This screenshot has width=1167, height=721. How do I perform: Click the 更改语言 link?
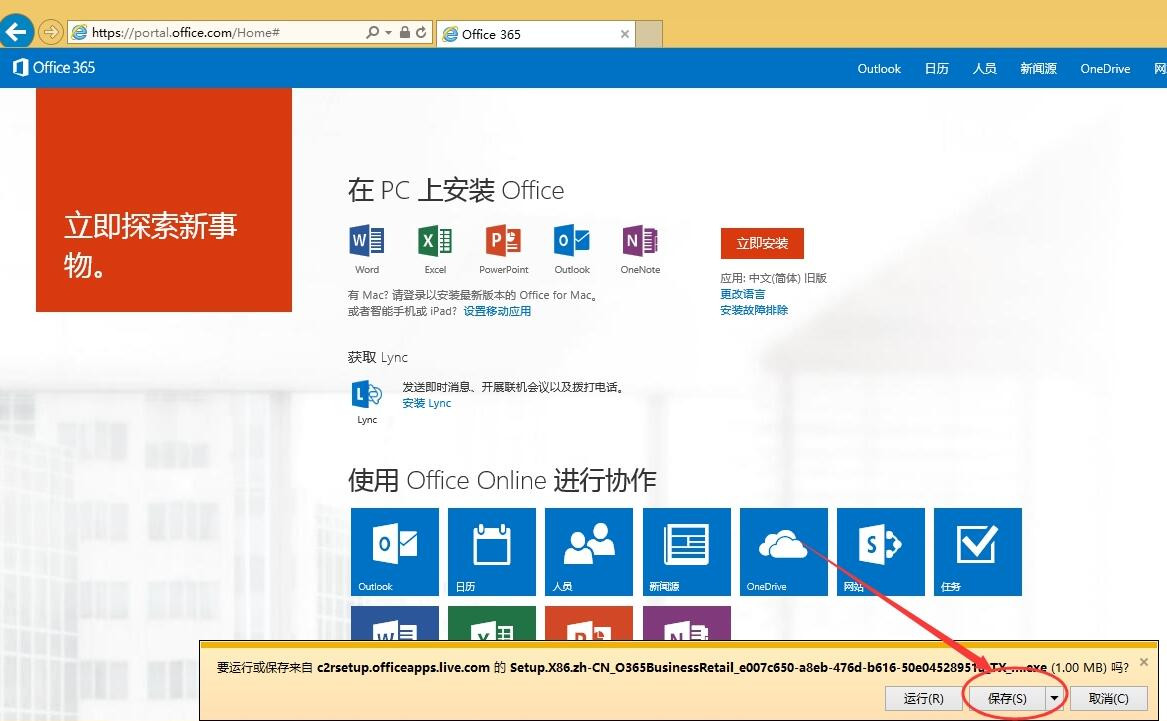point(742,294)
